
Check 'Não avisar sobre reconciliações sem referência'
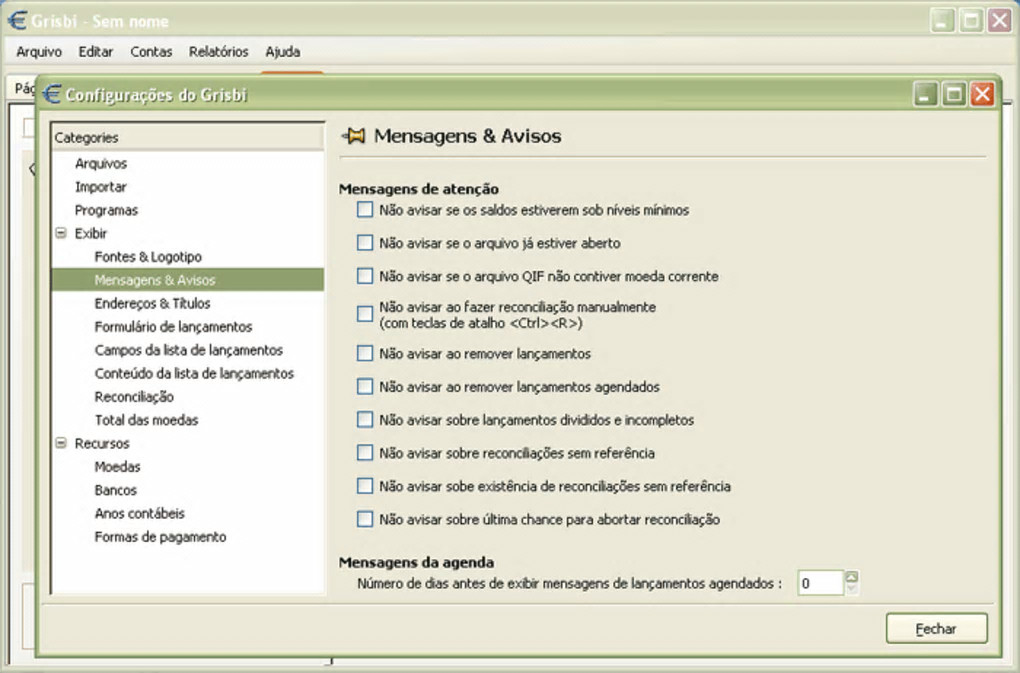(x=365, y=453)
